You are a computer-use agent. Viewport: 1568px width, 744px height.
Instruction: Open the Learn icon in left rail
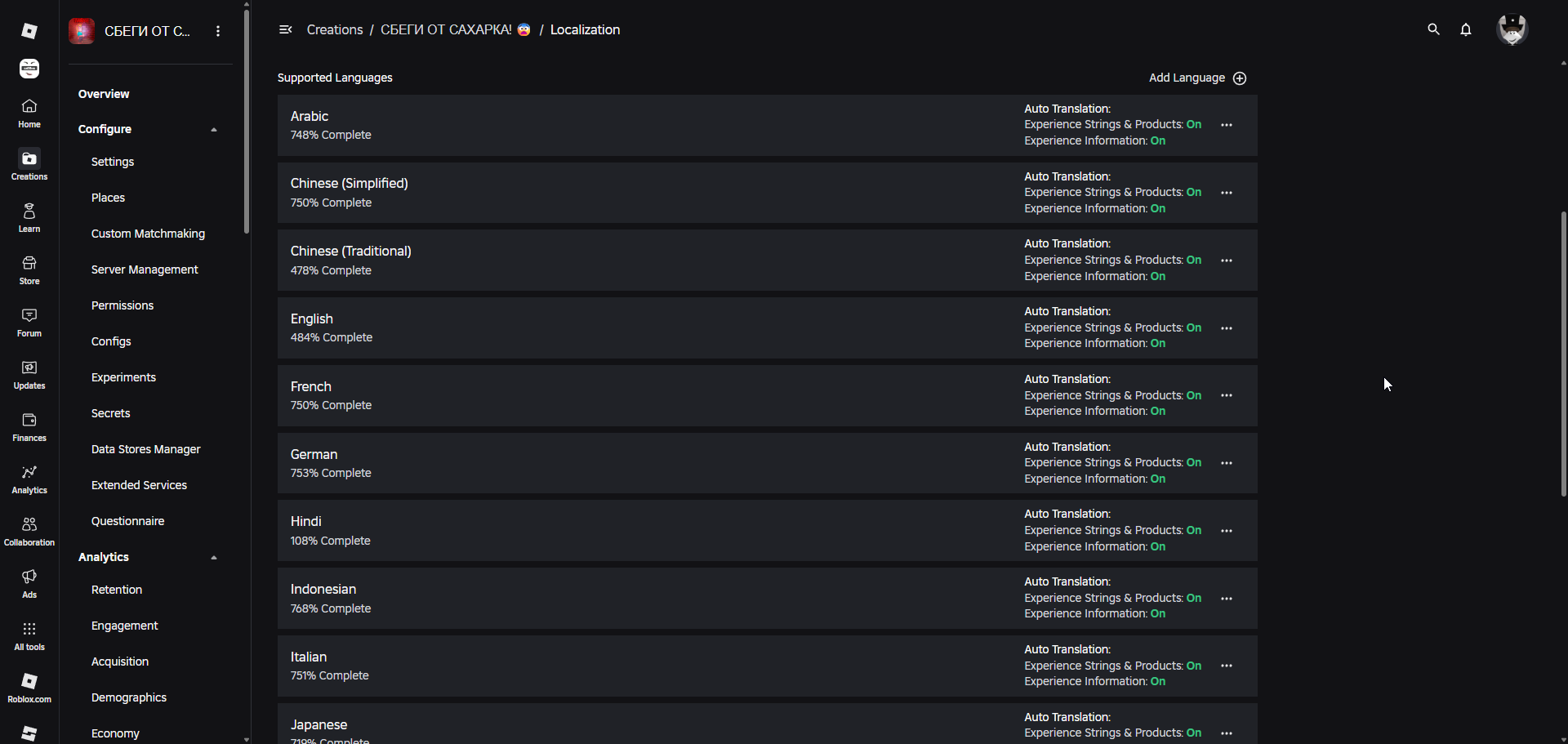tap(29, 217)
